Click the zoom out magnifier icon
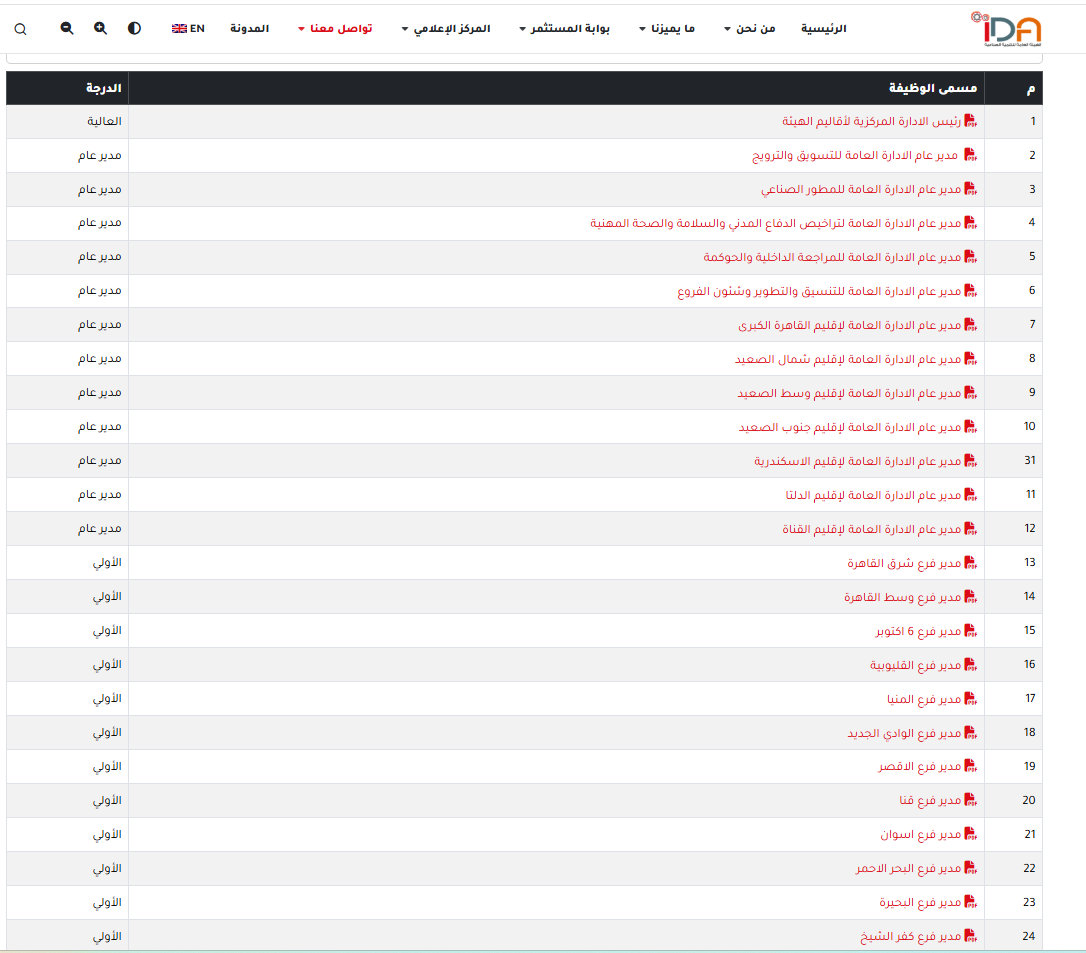 [x=67, y=29]
